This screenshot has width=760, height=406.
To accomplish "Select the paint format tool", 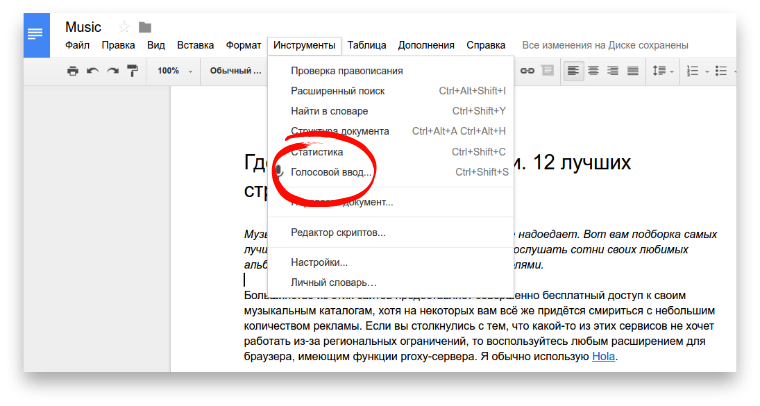I will 132,71.
